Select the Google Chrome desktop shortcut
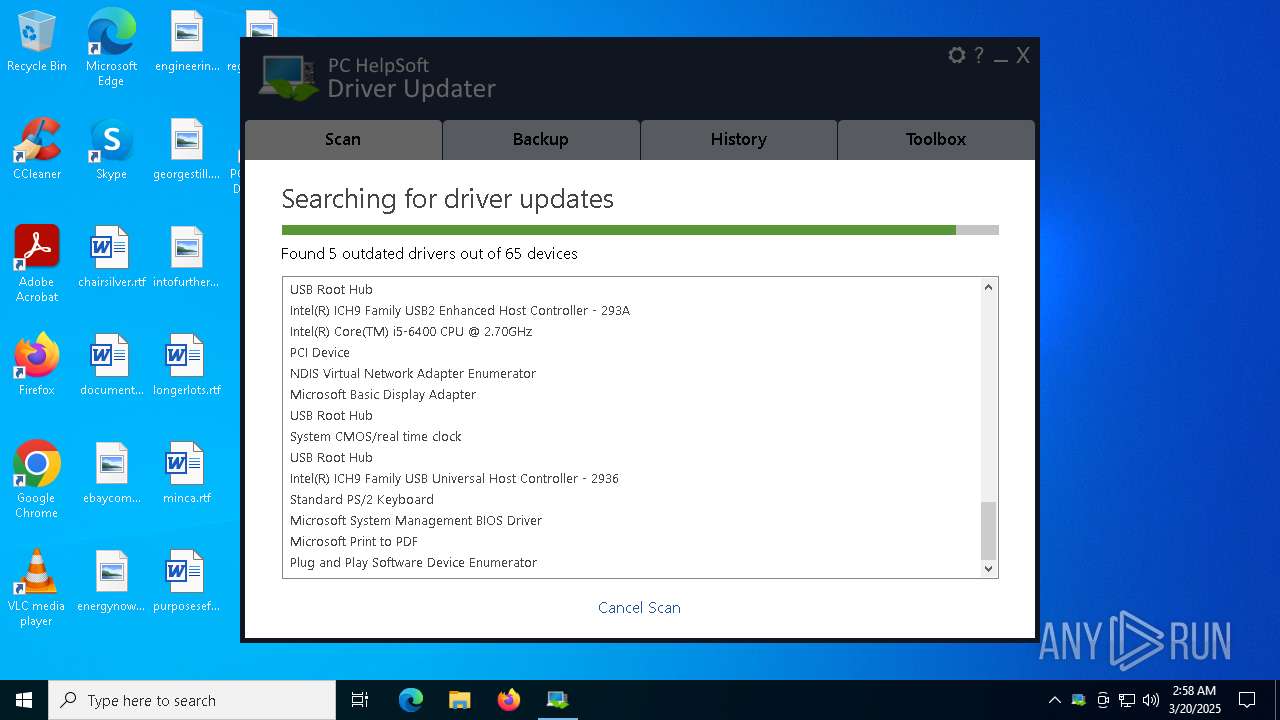 click(x=37, y=480)
